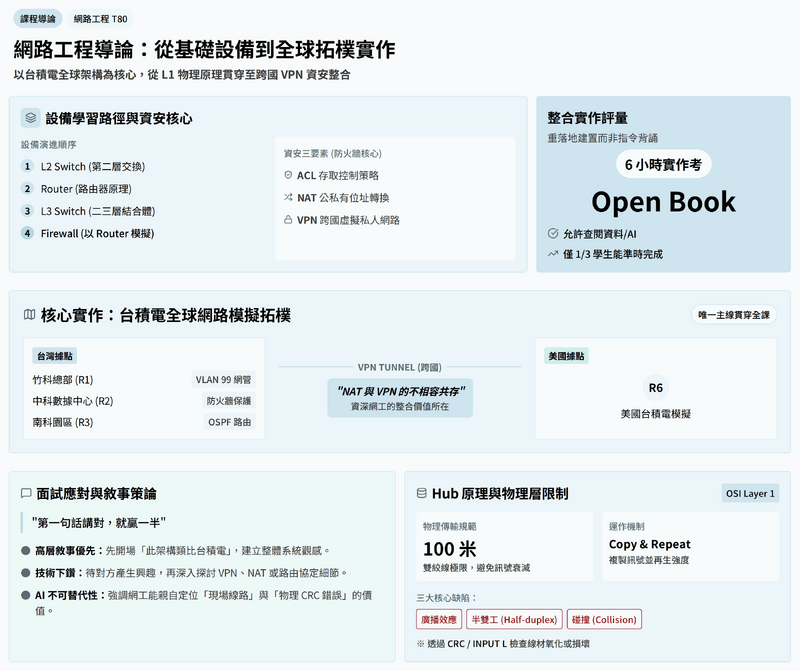Screen dimensions: 800x671
Task: Click the VLAN 99 網管 label for 竹科總部
Action: click(x=224, y=379)
